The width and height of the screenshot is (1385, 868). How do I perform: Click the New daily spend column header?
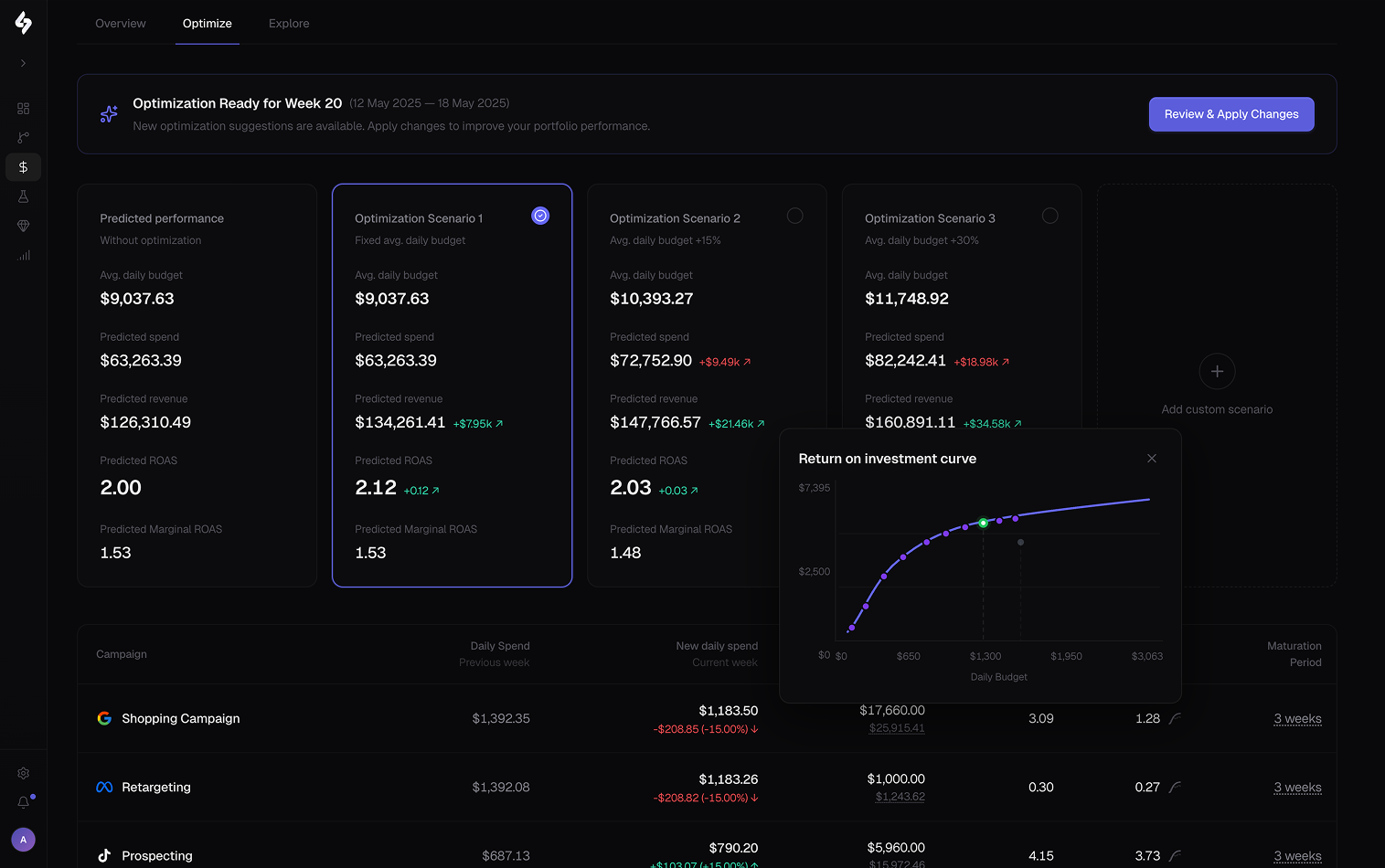[717, 646]
